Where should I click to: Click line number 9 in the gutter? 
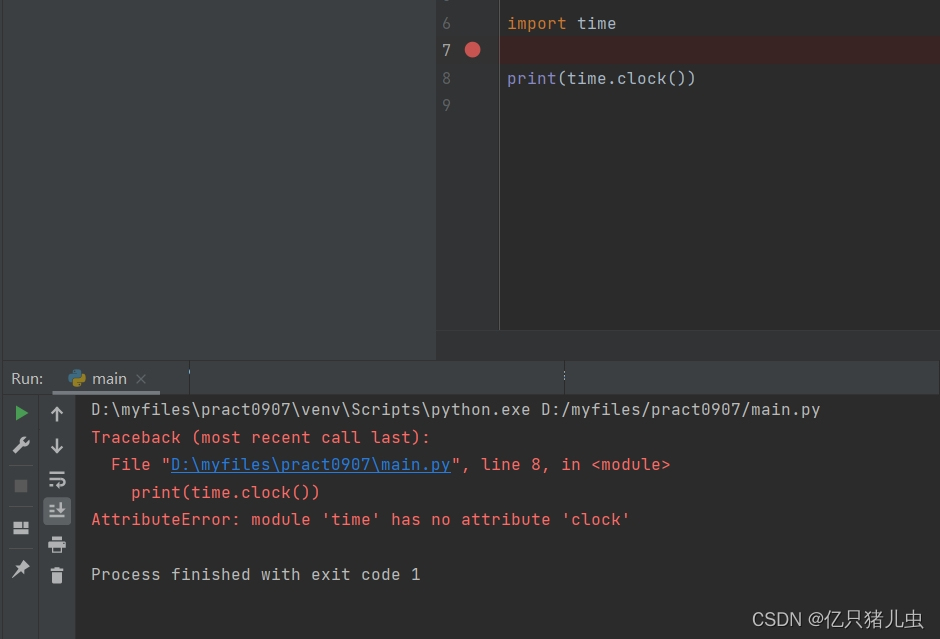click(x=446, y=105)
